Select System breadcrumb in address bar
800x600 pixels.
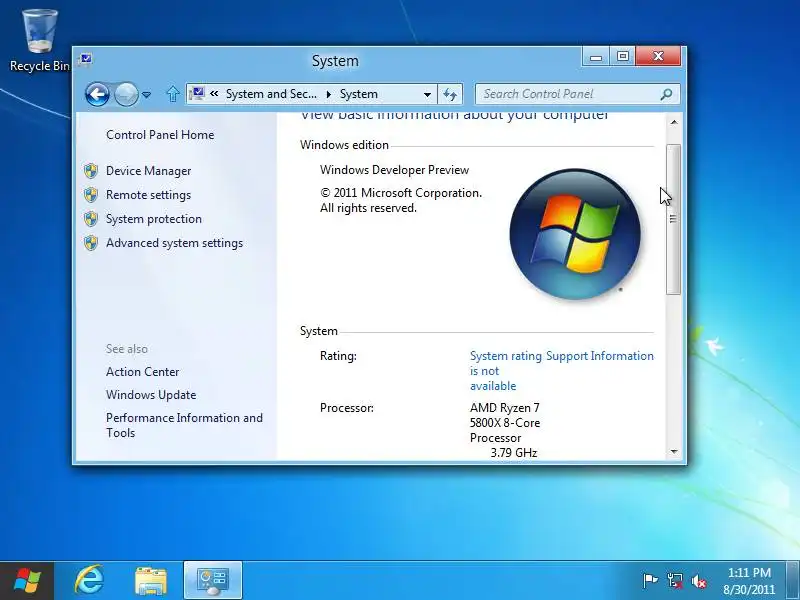coord(359,94)
